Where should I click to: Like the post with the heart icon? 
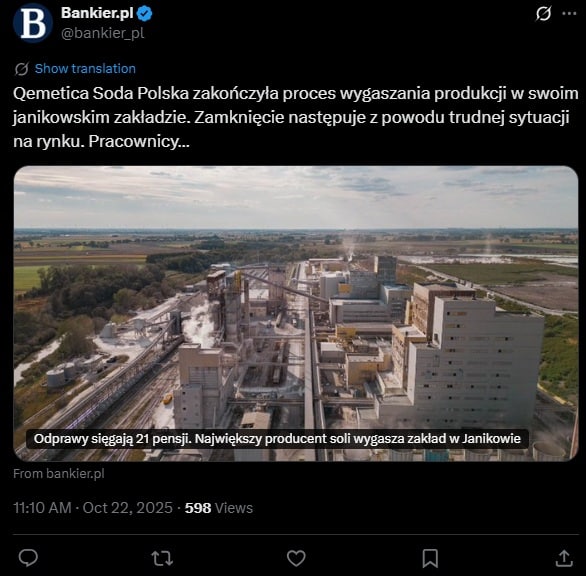click(296, 558)
